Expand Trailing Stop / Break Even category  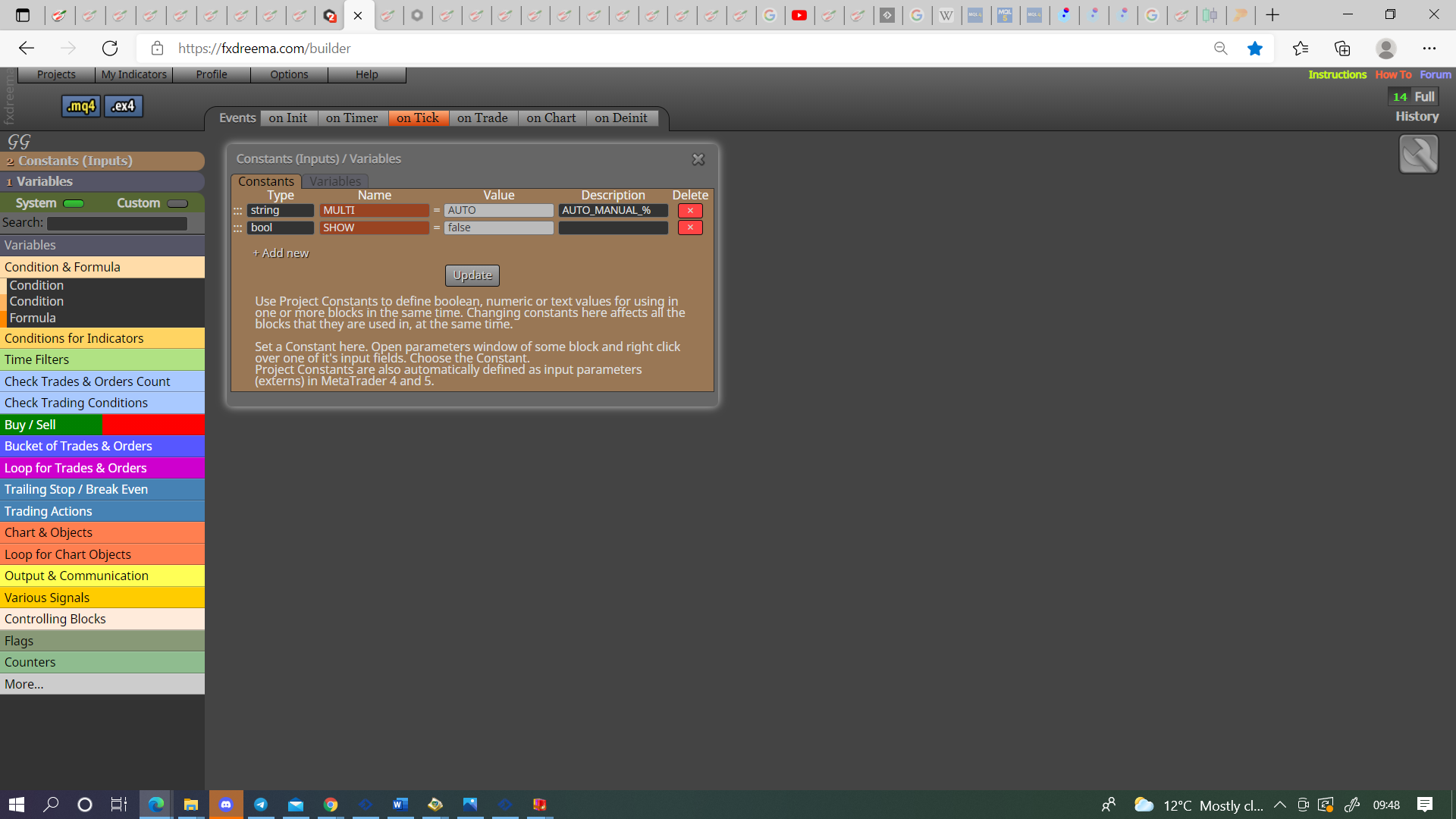point(102,489)
